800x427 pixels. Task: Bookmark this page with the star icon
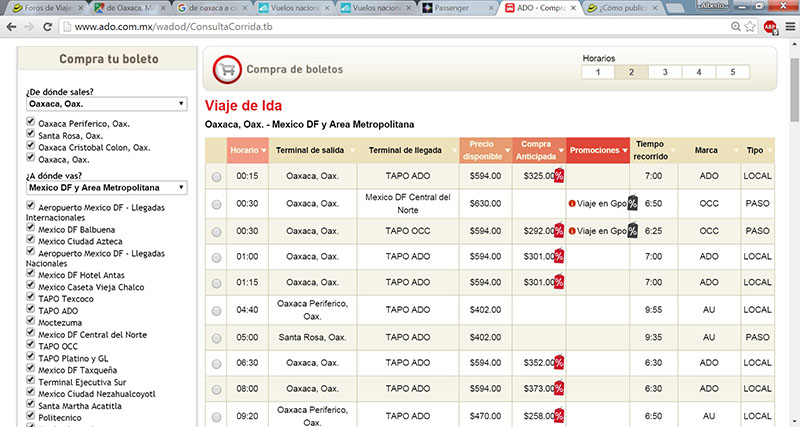coord(749,27)
